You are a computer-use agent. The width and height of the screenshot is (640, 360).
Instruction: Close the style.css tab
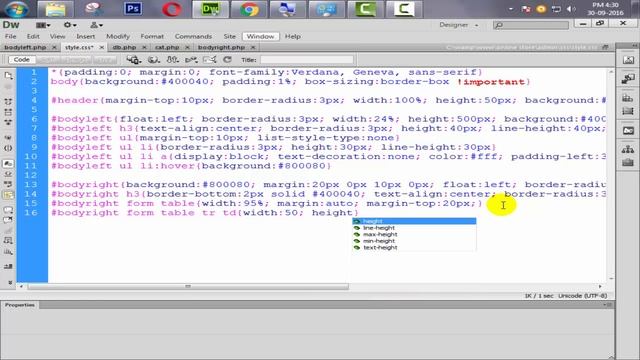(x=101, y=47)
